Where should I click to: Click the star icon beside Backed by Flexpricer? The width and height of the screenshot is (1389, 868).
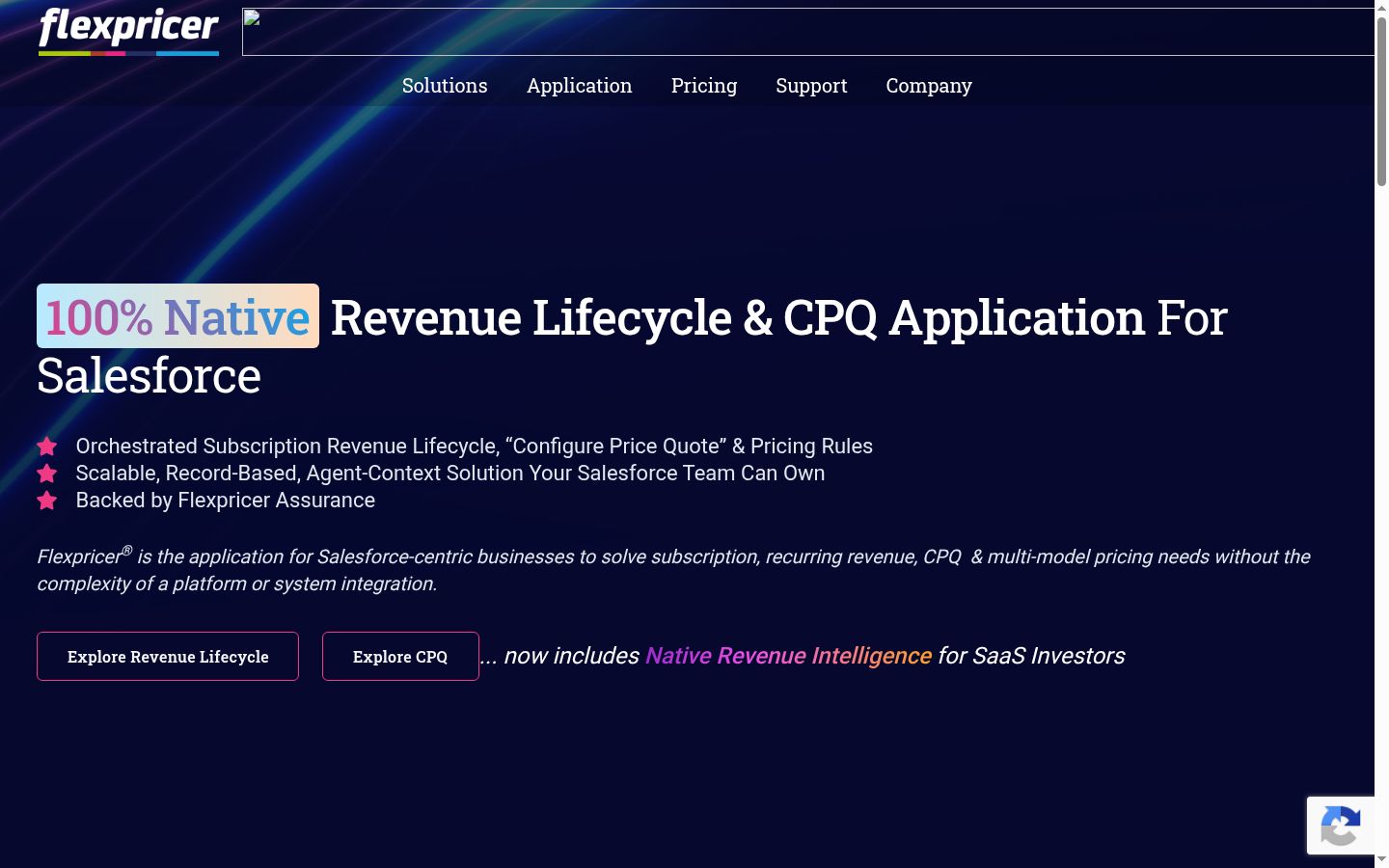[x=46, y=500]
